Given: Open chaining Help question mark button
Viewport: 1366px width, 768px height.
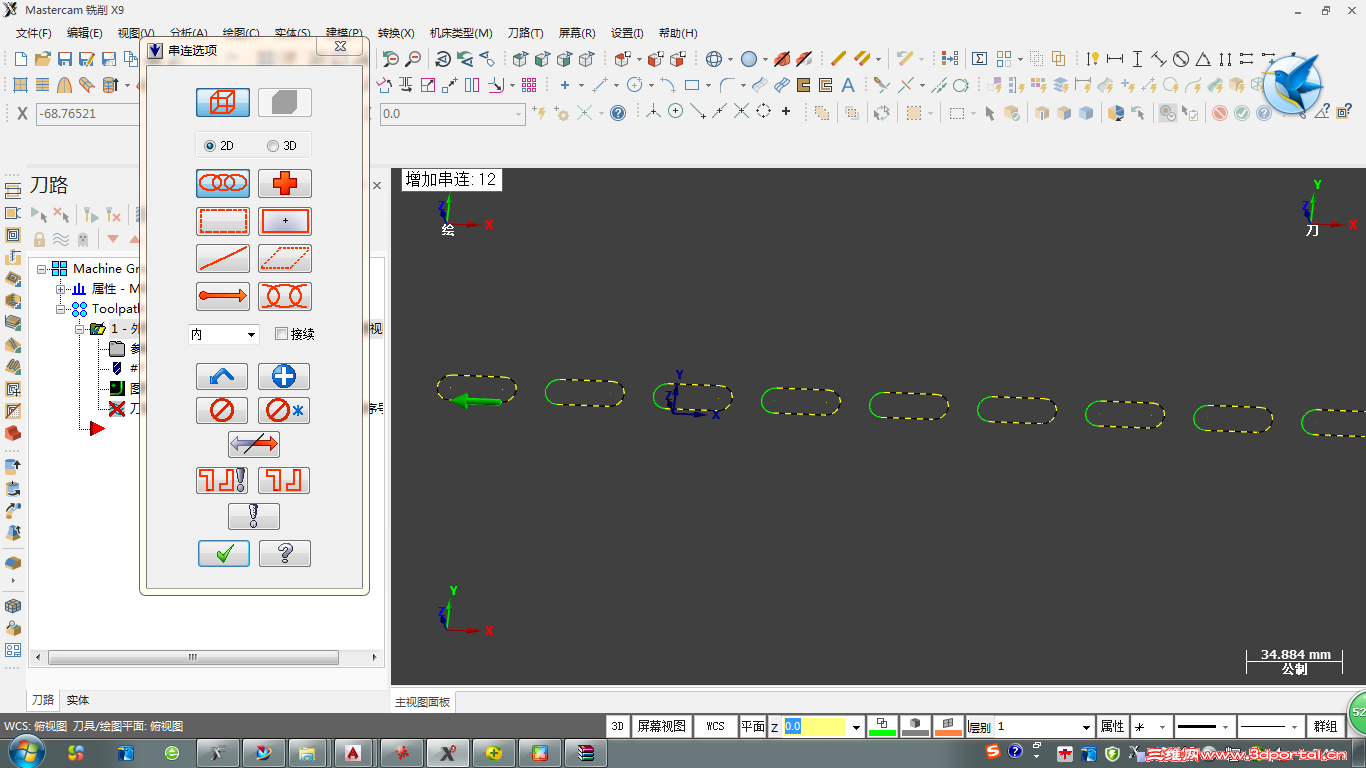Looking at the screenshot, I should (x=285, y=553).
